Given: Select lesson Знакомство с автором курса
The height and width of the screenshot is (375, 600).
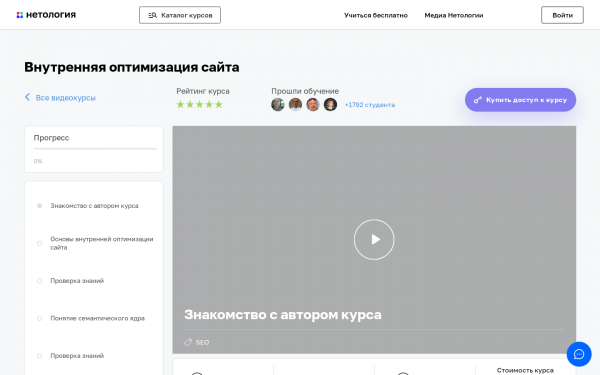Looking at the screenshot, I should pos(94,206).
